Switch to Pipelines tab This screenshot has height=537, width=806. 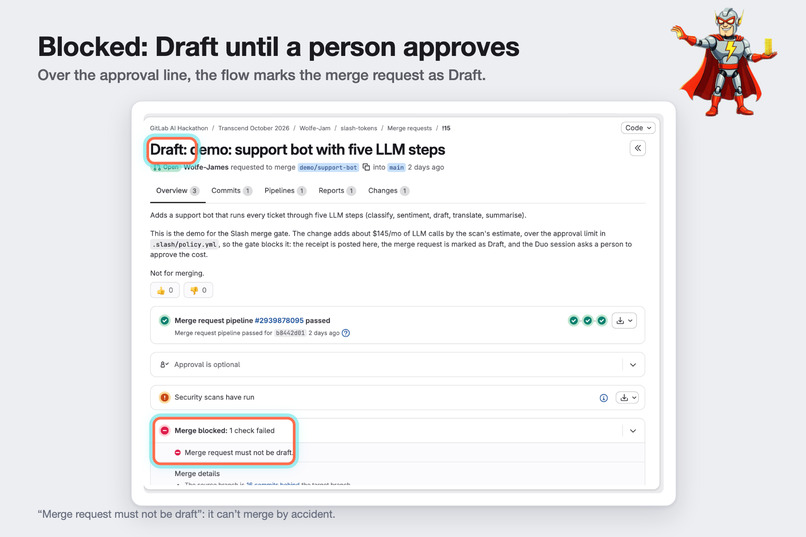click(x=285, y=191)
